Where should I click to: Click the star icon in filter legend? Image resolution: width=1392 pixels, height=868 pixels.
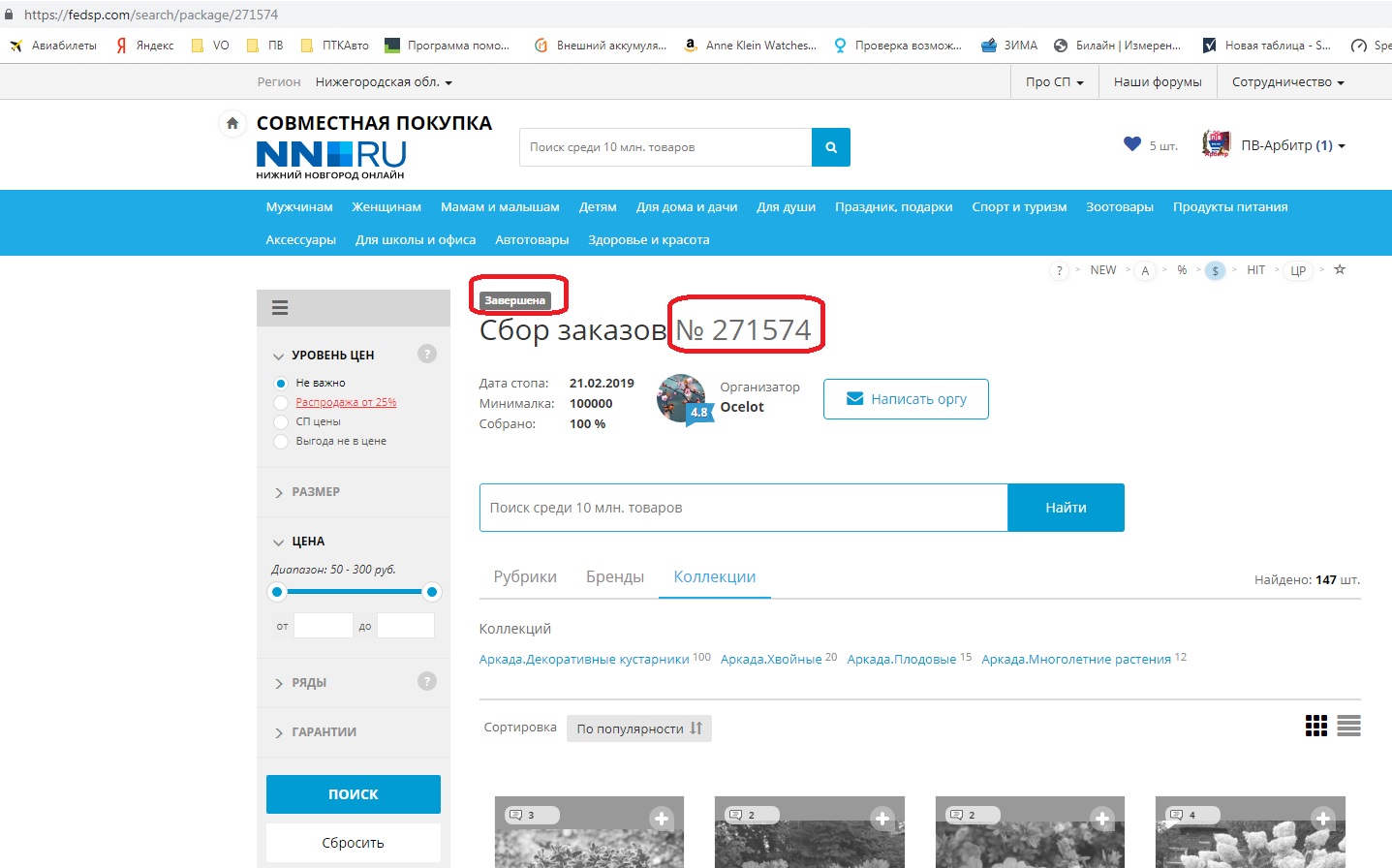tap(1340, 270)
